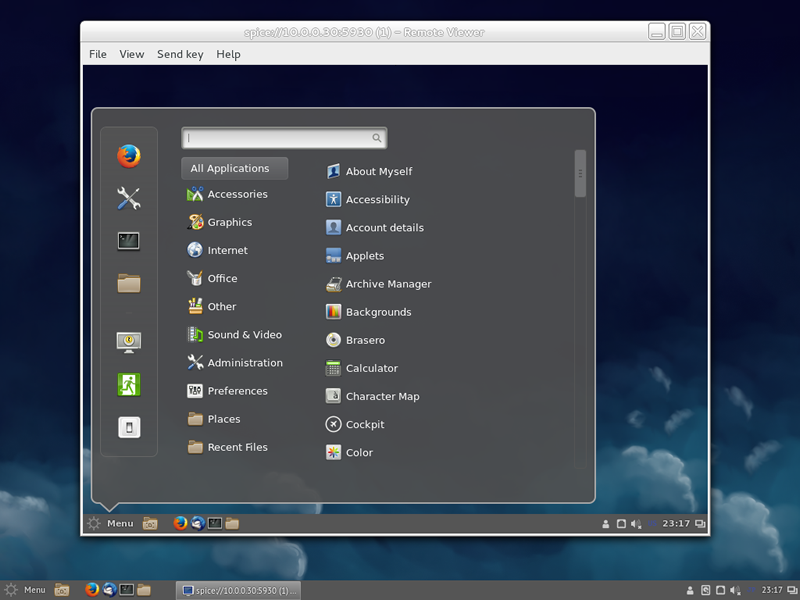Click show-desktop icon in remote panel

(x=150, y=523)
